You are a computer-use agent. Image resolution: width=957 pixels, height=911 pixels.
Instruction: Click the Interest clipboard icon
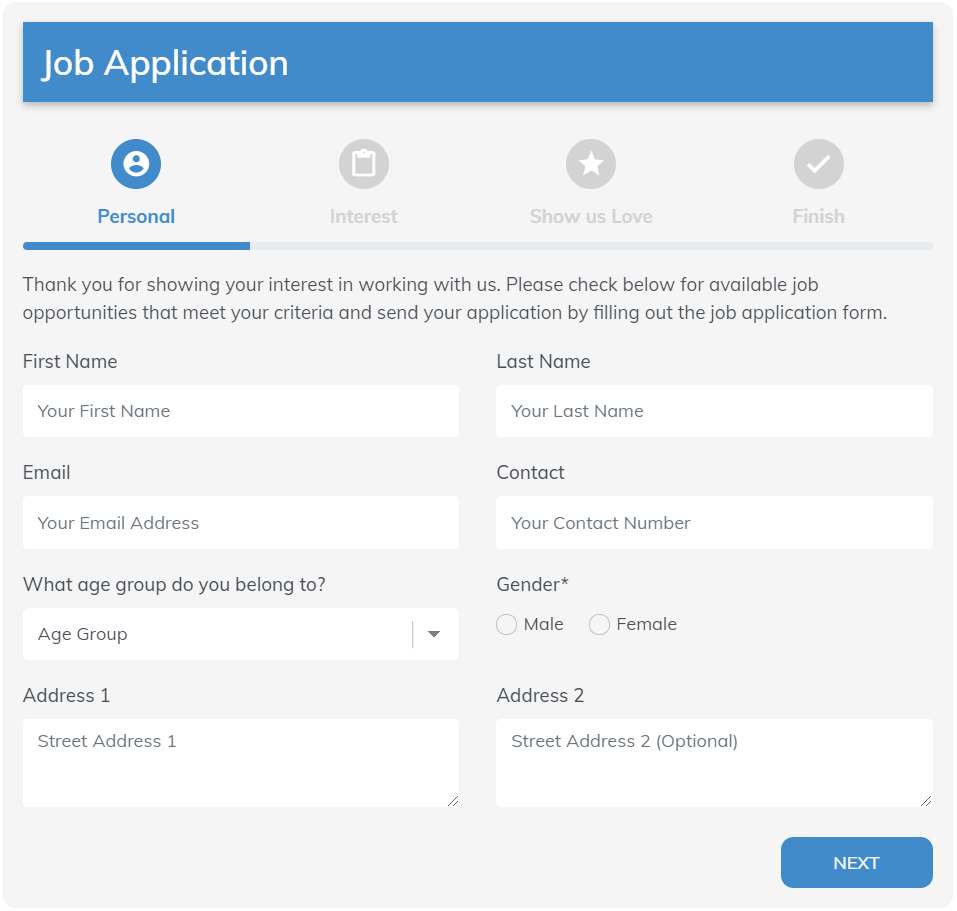point(363,163)
